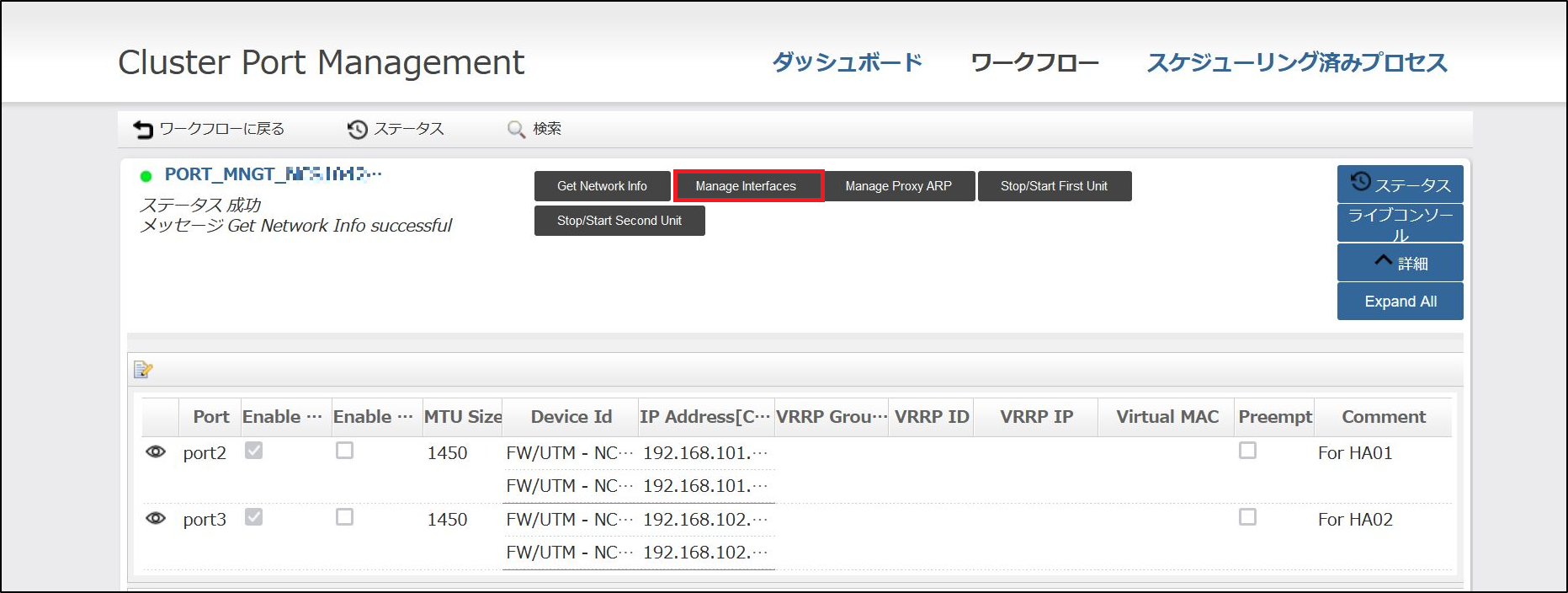Click the Get Network Info button
Image resolution: width=1568 pixels, height=593 pixels.
coord(602,186)
